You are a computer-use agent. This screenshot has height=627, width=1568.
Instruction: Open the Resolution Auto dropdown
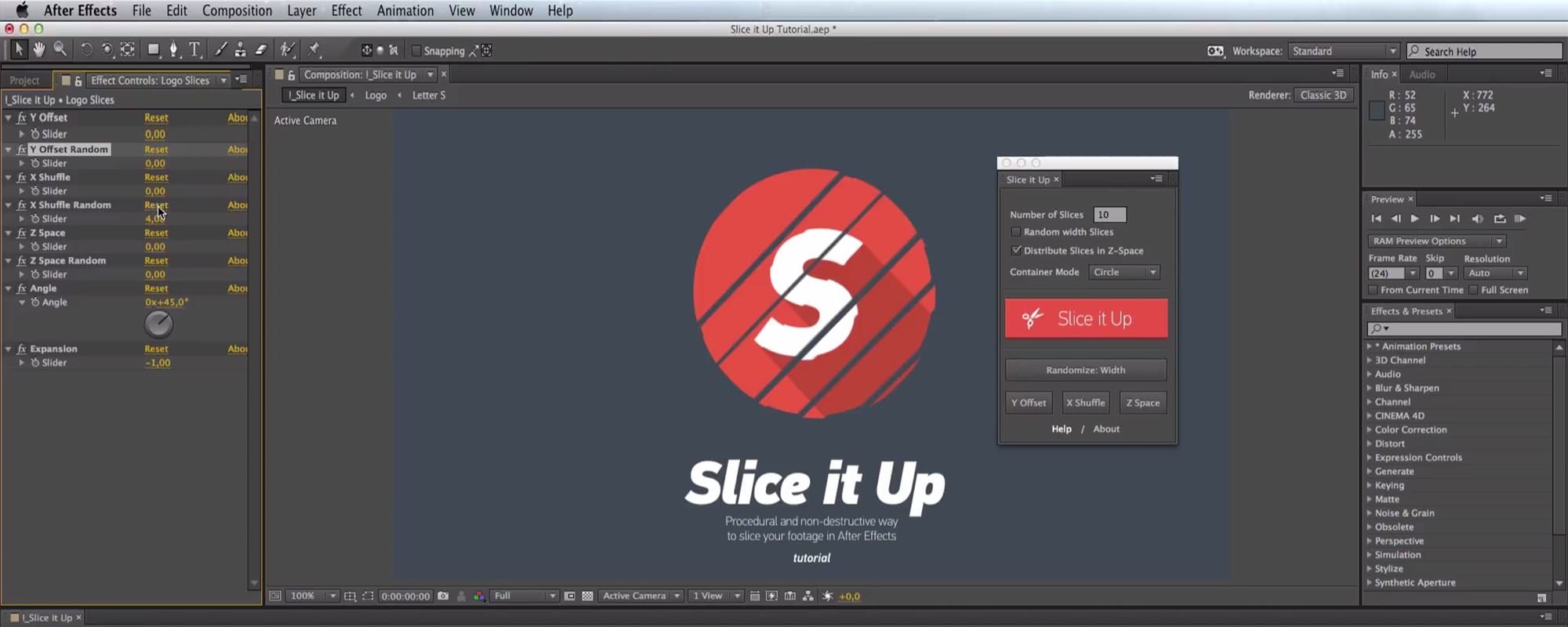[1495, 273]
